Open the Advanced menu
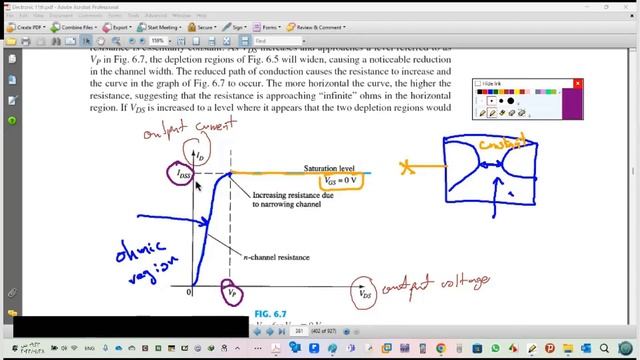The height and width of the screenshot is (360, 640). pos(156,16)
